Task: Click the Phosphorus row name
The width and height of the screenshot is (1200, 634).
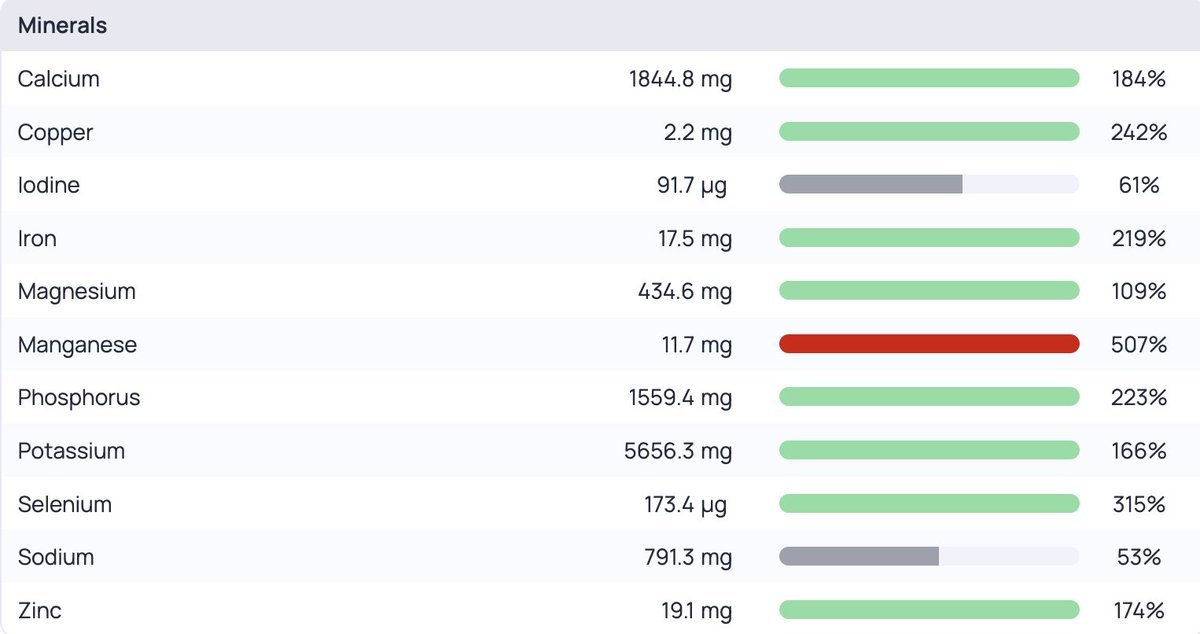Action: 79,397
